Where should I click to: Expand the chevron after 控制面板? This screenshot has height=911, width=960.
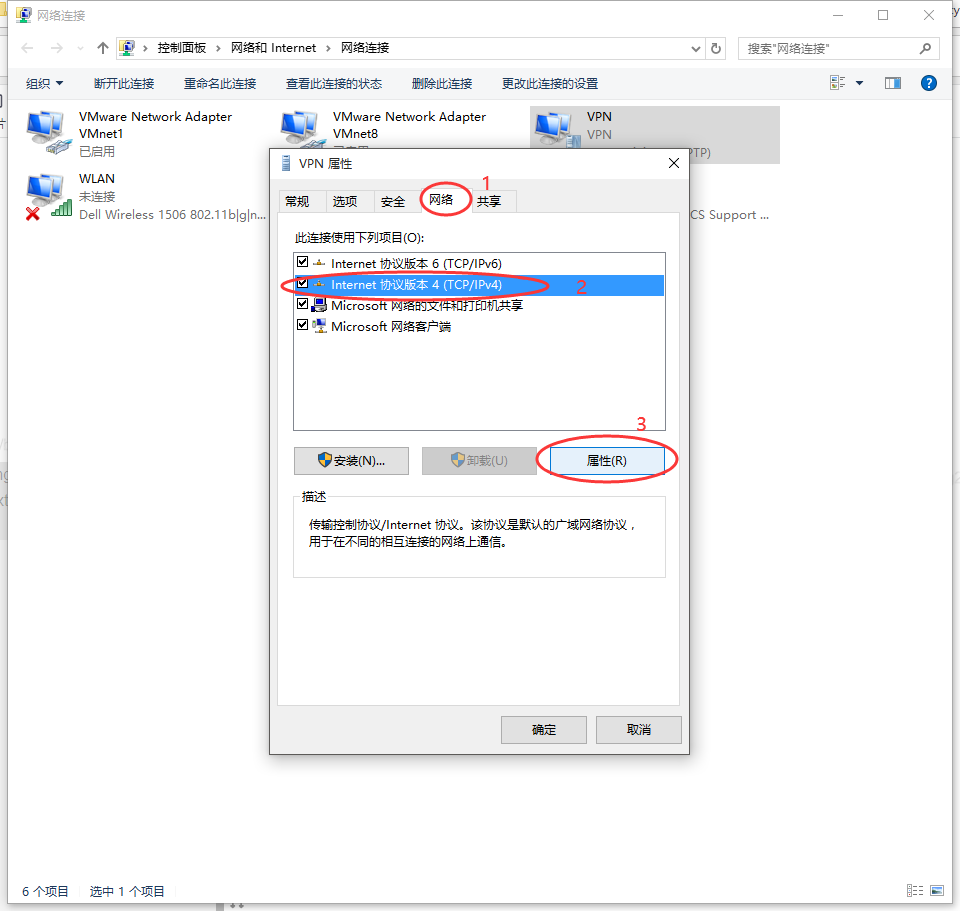click(x=218, y=48)
